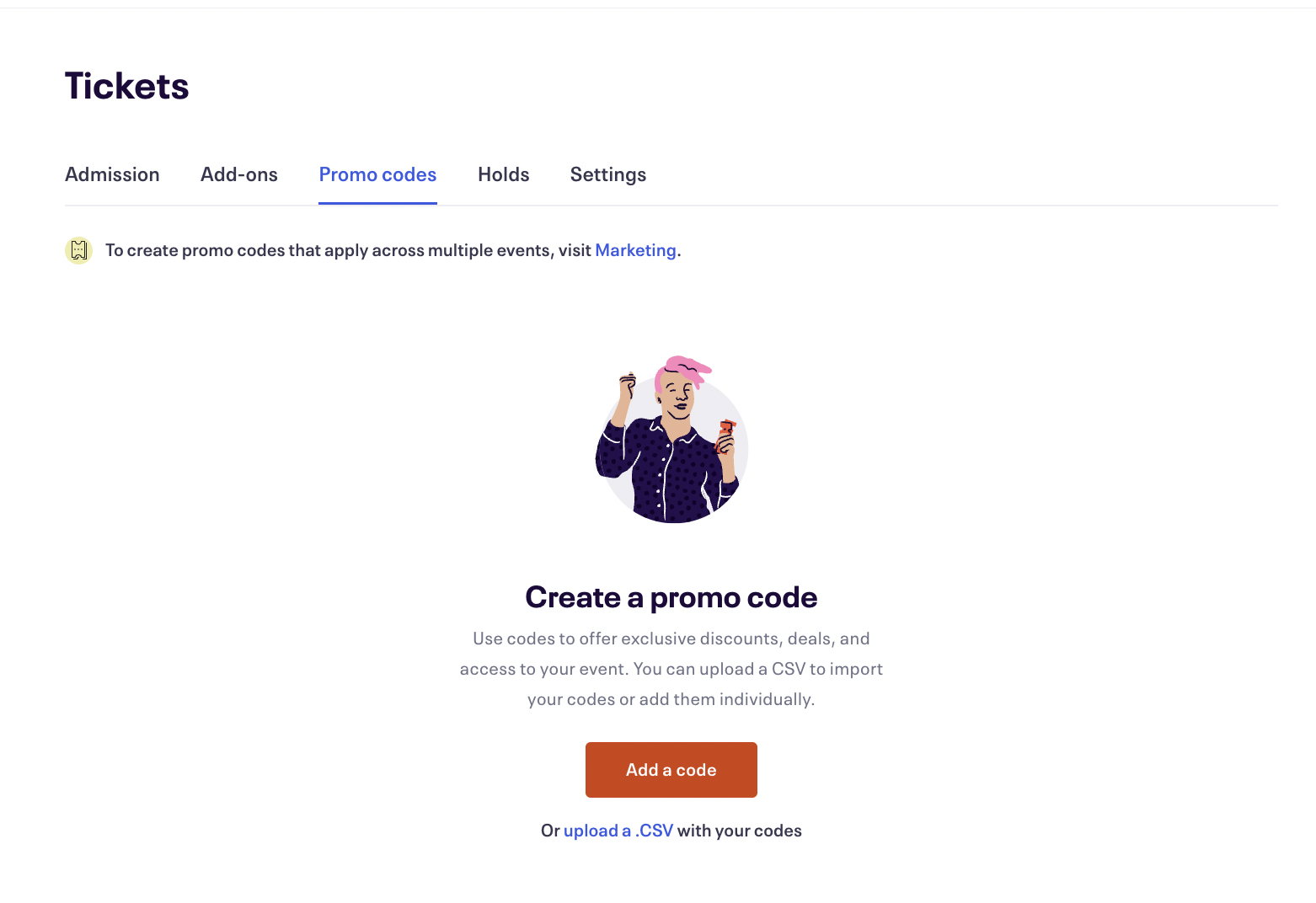Click the paragraph about exclusive discounts

tap(671, 669)
